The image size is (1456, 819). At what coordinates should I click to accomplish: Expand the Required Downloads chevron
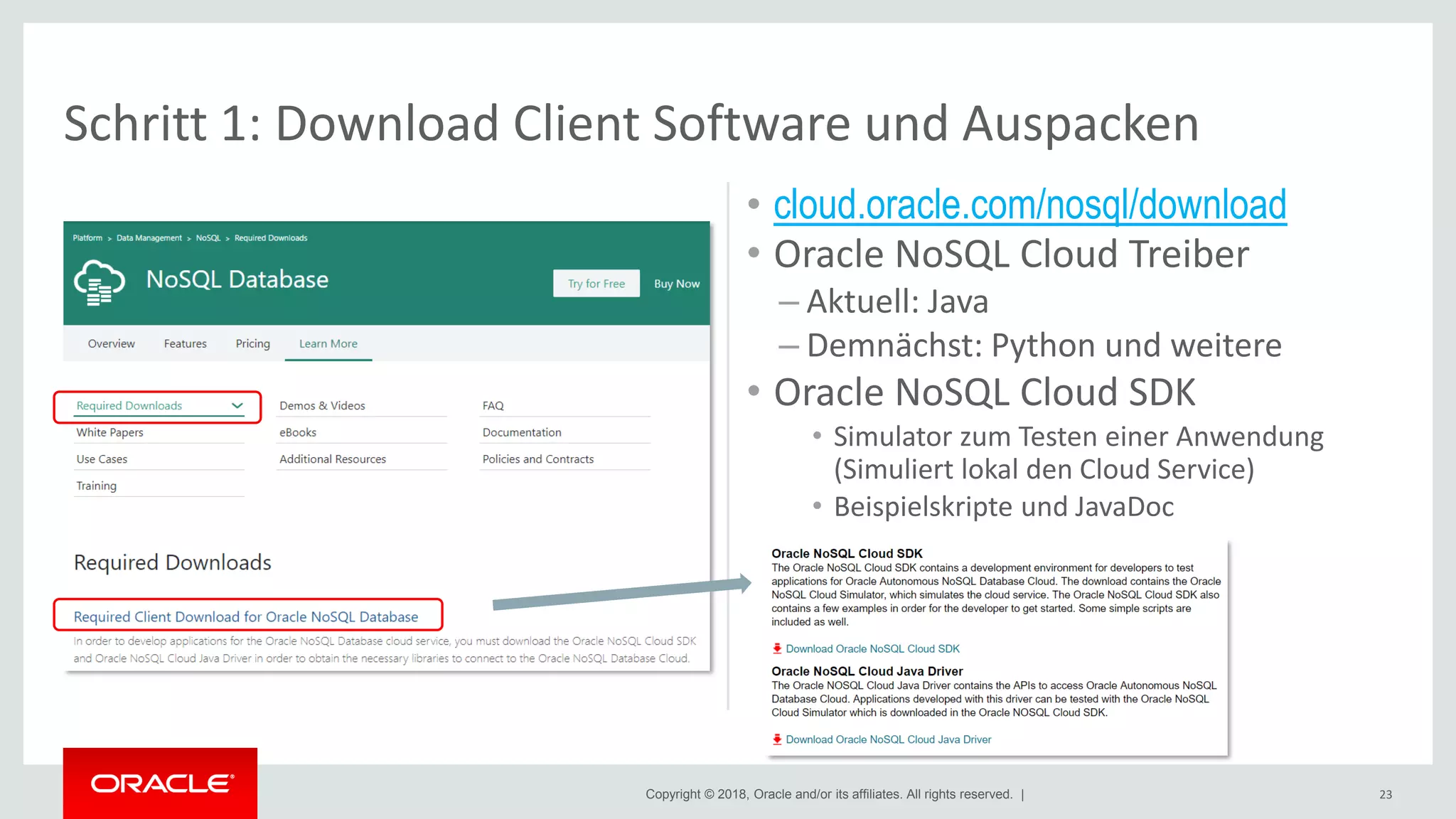[x=237, y=405]
